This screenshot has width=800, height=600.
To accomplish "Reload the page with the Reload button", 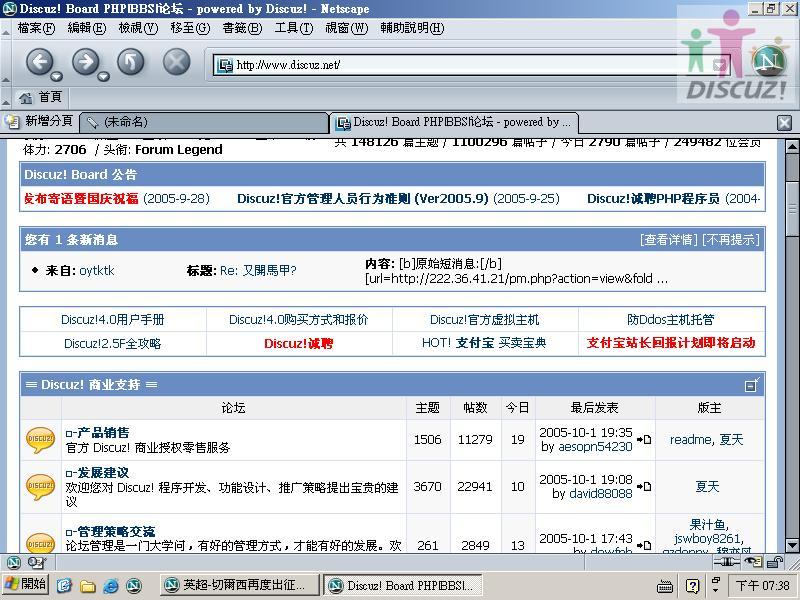I will tap(131, 62).
